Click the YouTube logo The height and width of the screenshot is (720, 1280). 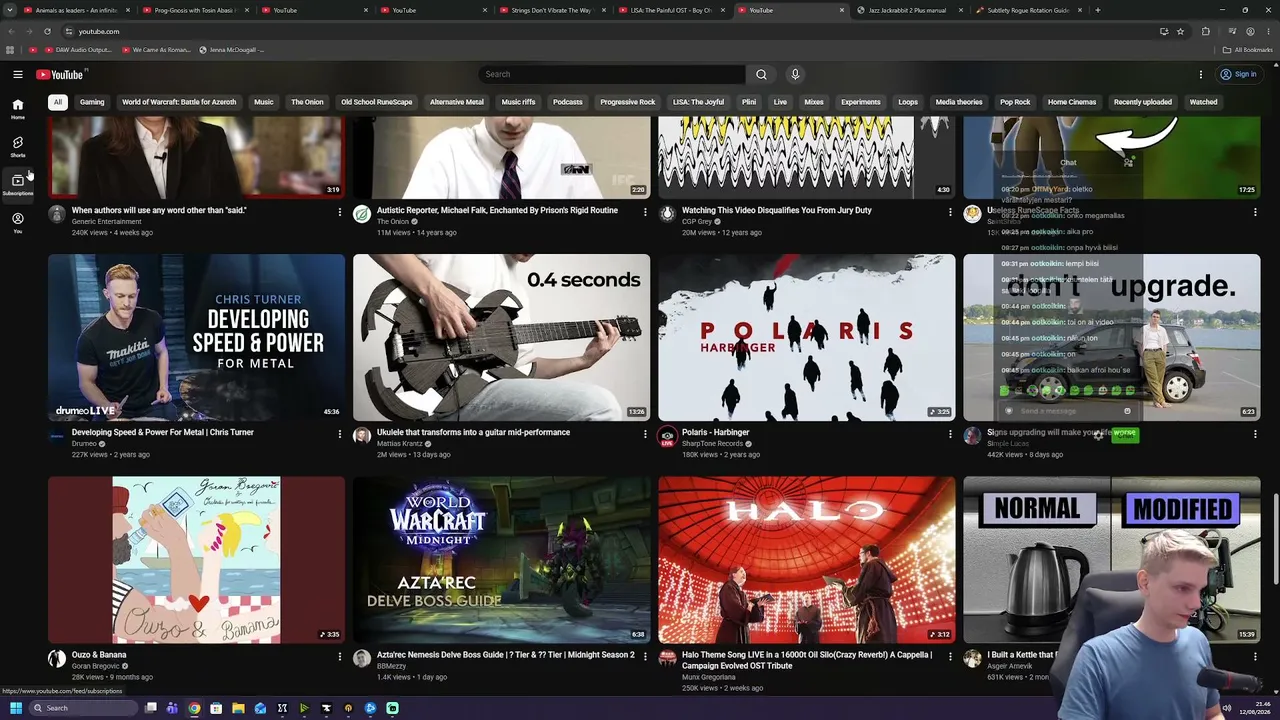pyautogui.click(x=62, y=74)
